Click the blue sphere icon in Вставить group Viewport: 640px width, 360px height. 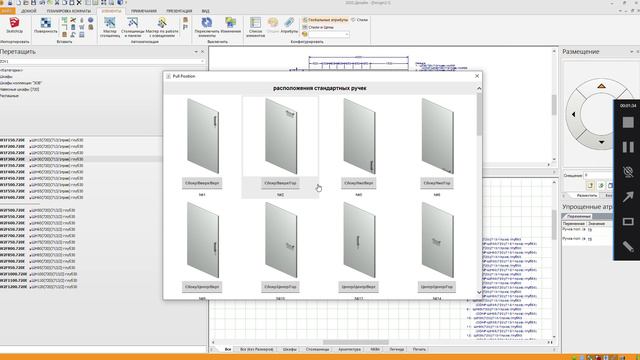tap(90, 20)
